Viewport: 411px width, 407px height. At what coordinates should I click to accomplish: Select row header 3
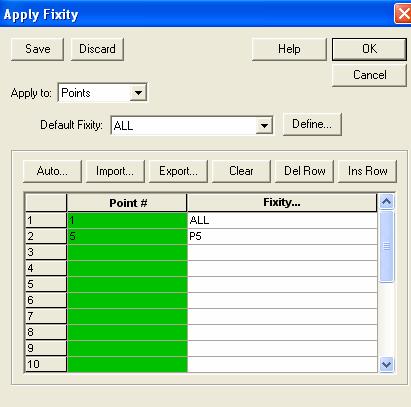point(46,252)
